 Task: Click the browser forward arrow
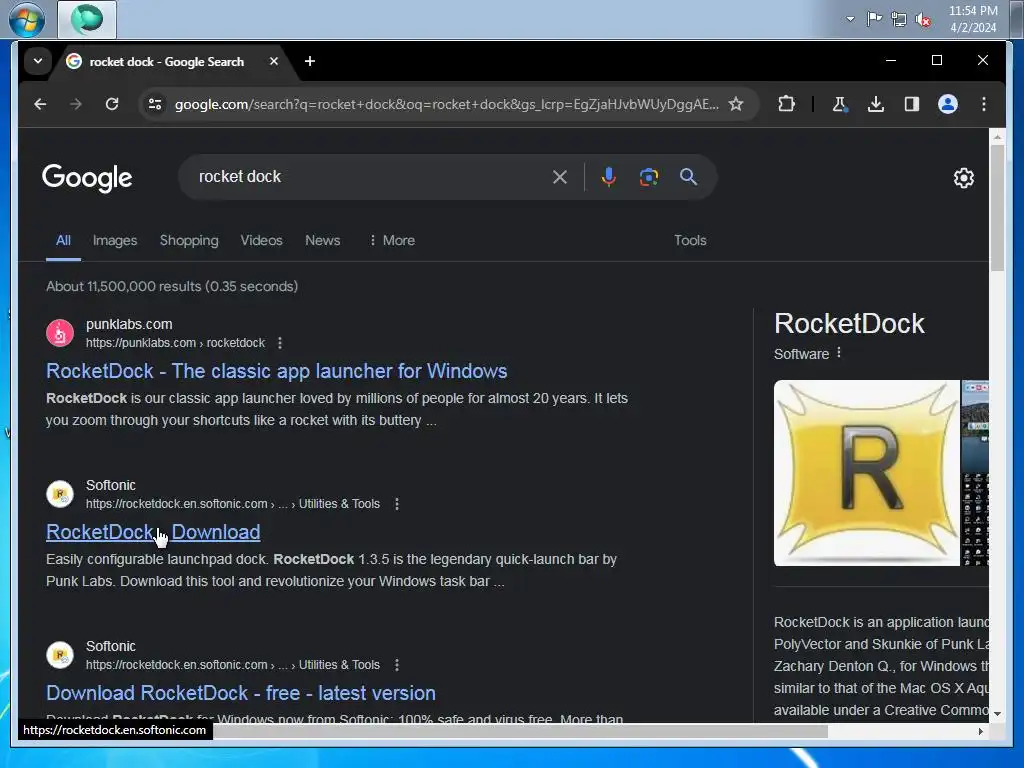(x=76, y=104)
